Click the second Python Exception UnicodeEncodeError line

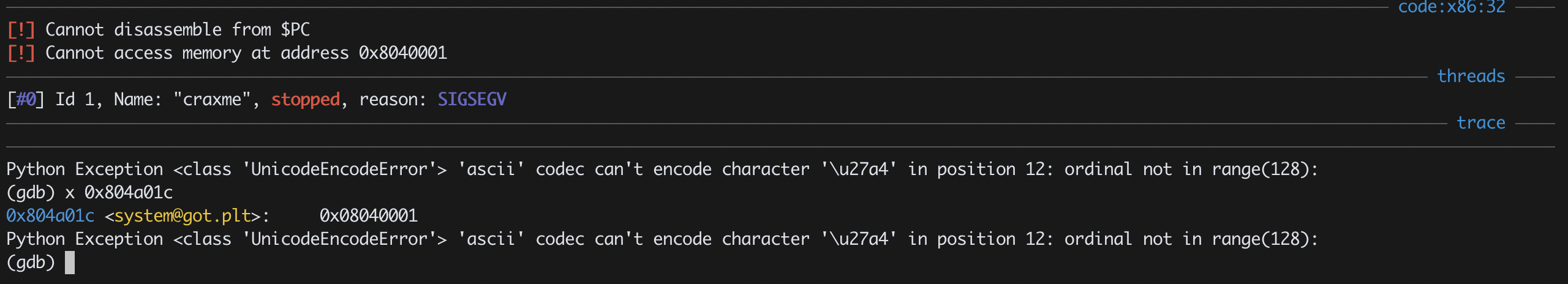pos(662,239)
